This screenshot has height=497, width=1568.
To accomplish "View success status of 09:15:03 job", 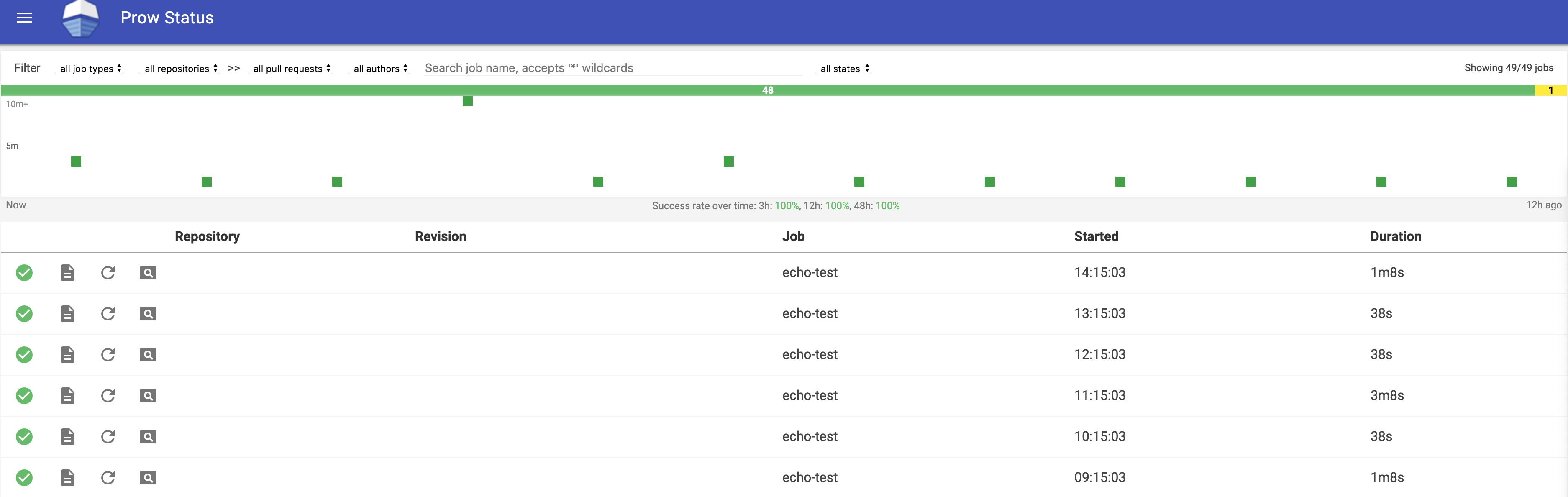I will pos(24,478).
